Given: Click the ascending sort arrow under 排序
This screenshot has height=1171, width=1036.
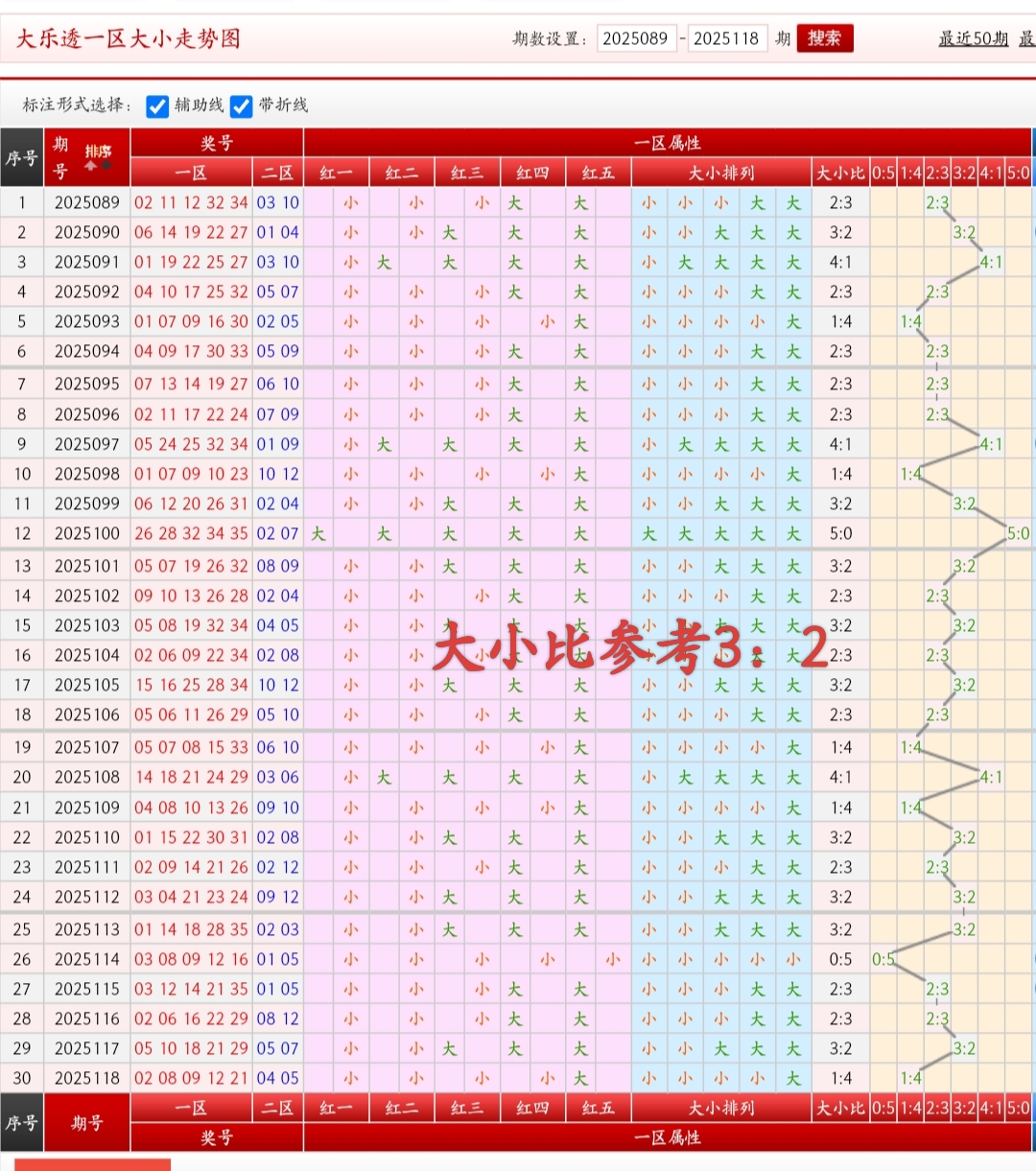Looking at the screenshot, I should pos(91,166).
